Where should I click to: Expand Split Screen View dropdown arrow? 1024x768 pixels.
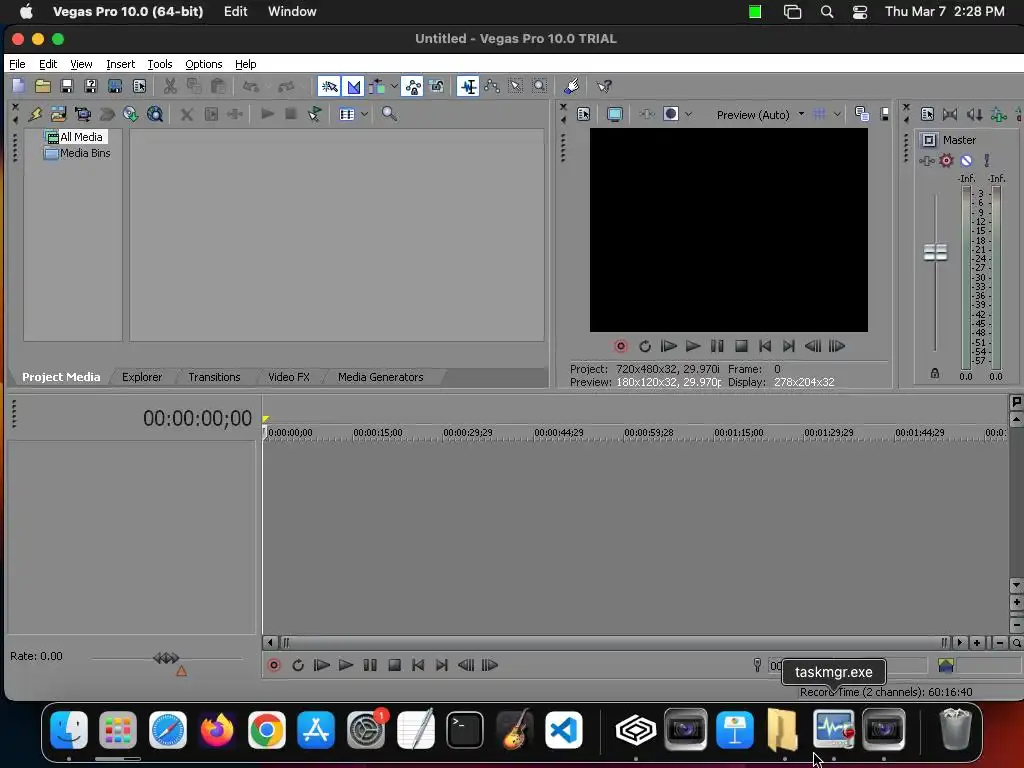[688, 114]
